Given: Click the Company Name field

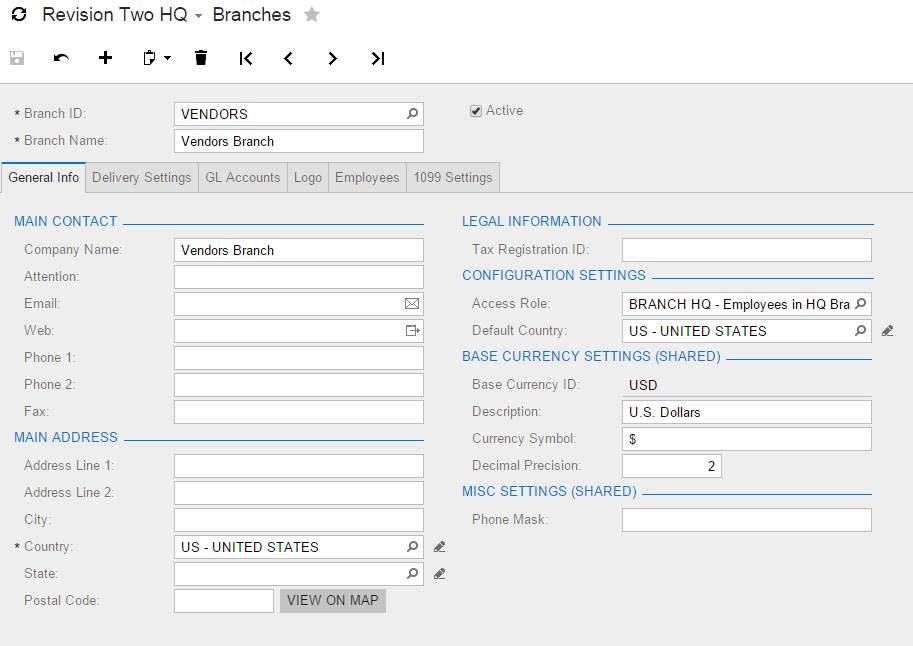Looking at the screenshot, I should point(299,250).
